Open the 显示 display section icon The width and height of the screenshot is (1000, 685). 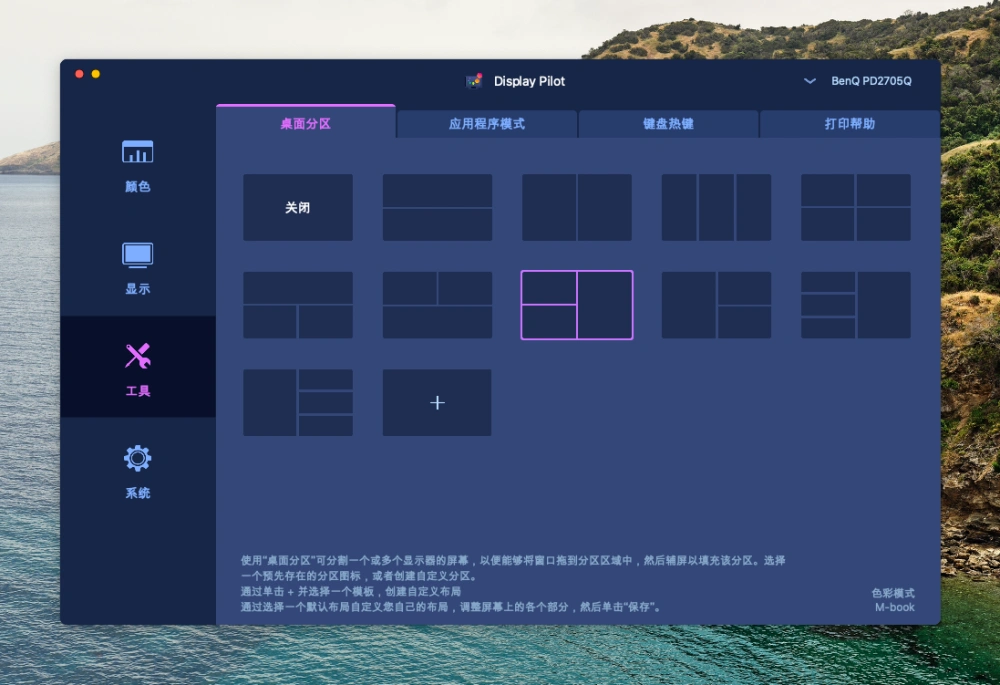point(137,255)
